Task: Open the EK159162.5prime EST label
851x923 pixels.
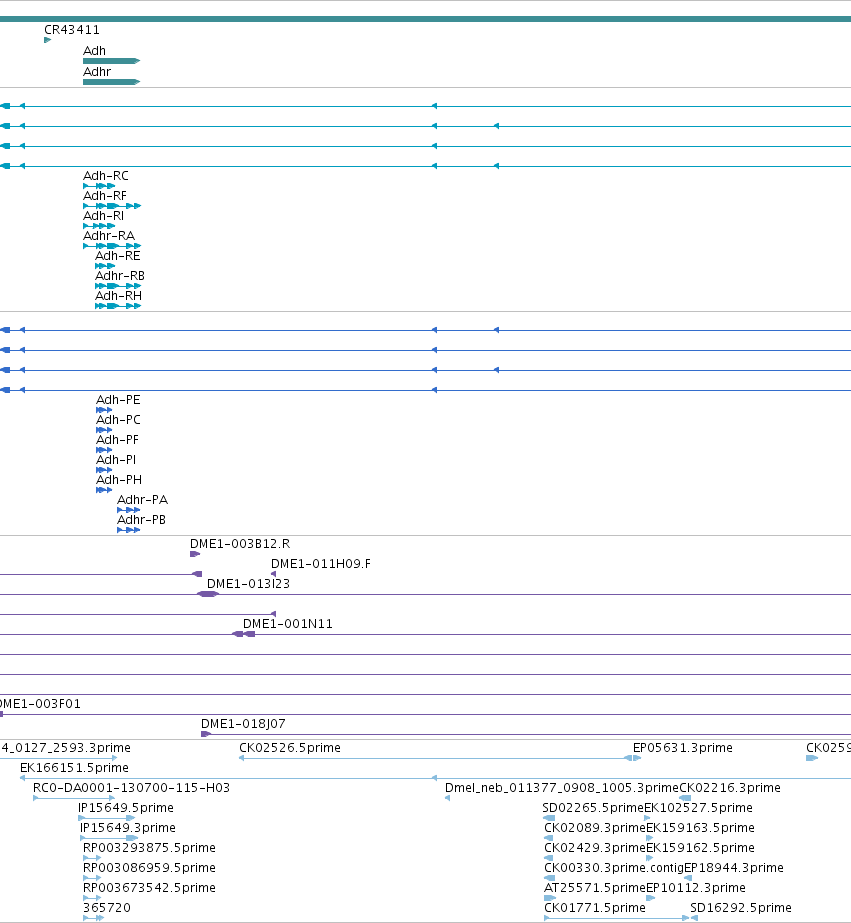Action: coord(700,848)
